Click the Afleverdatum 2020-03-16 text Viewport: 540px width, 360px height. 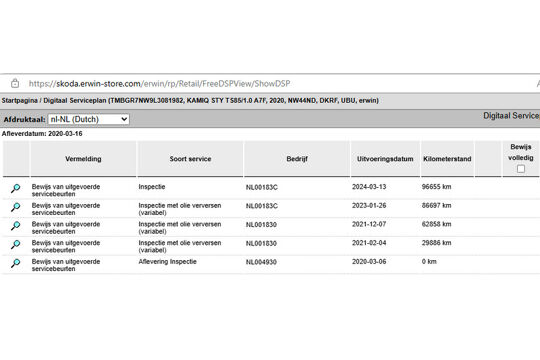click(42, 134)
